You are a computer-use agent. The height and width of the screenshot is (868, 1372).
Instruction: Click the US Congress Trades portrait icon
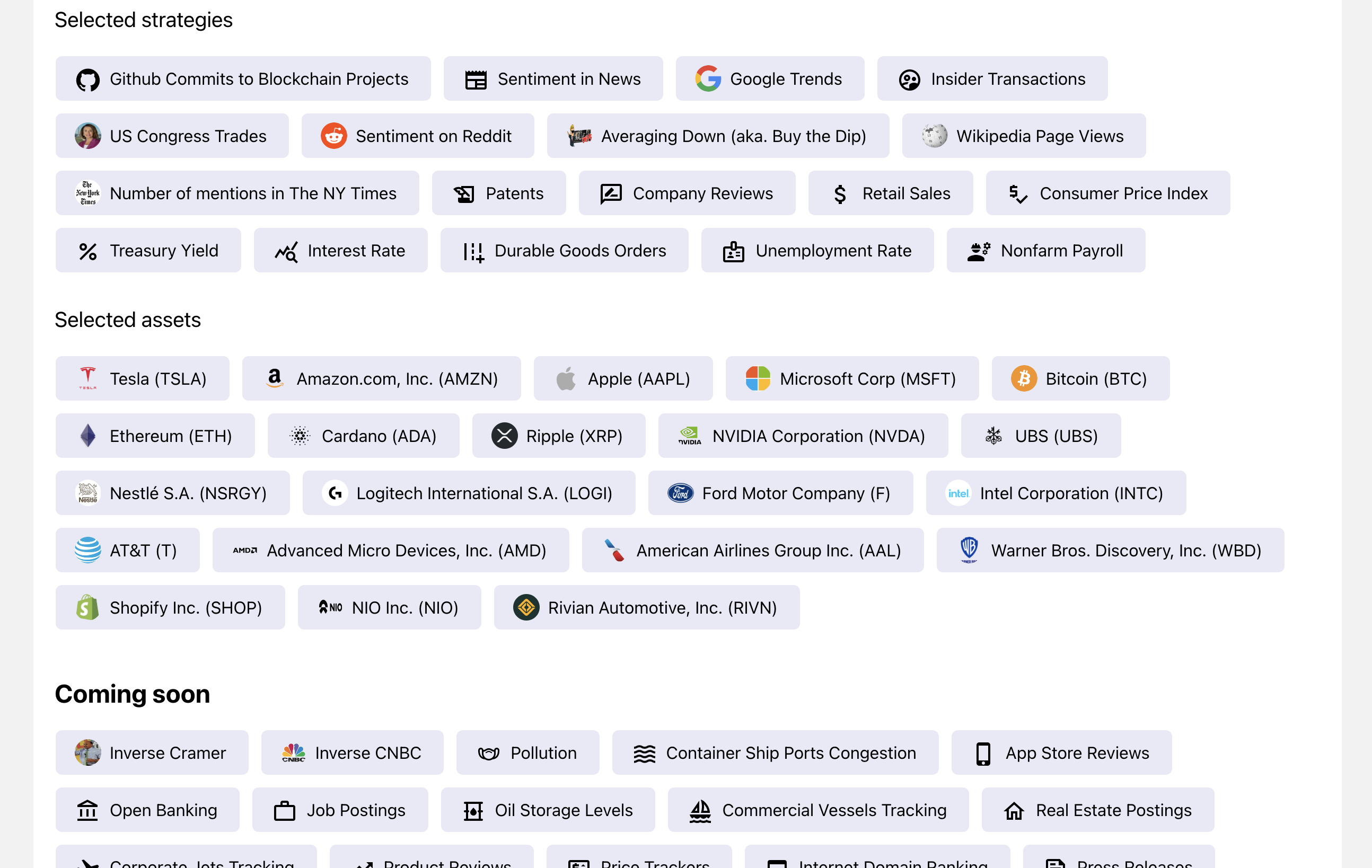pos(88,136)
